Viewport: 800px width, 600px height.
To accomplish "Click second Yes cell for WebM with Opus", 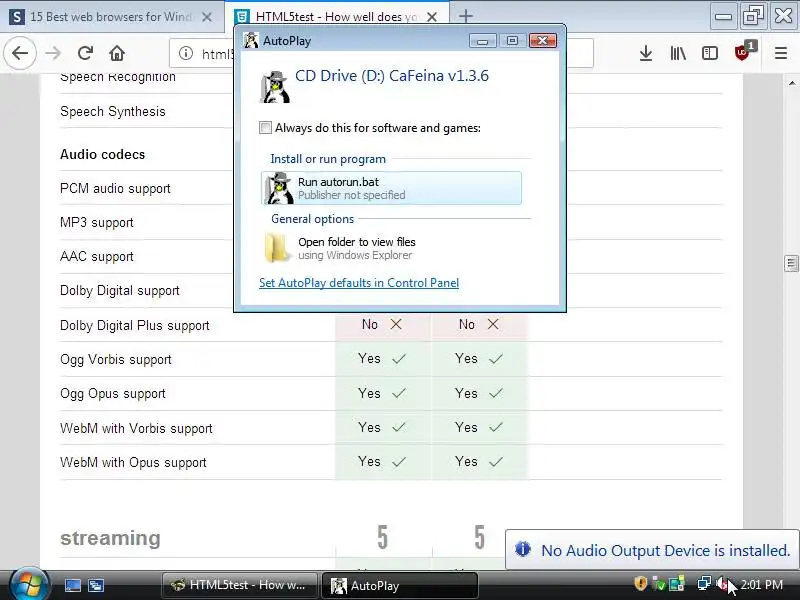I will 480,462.
